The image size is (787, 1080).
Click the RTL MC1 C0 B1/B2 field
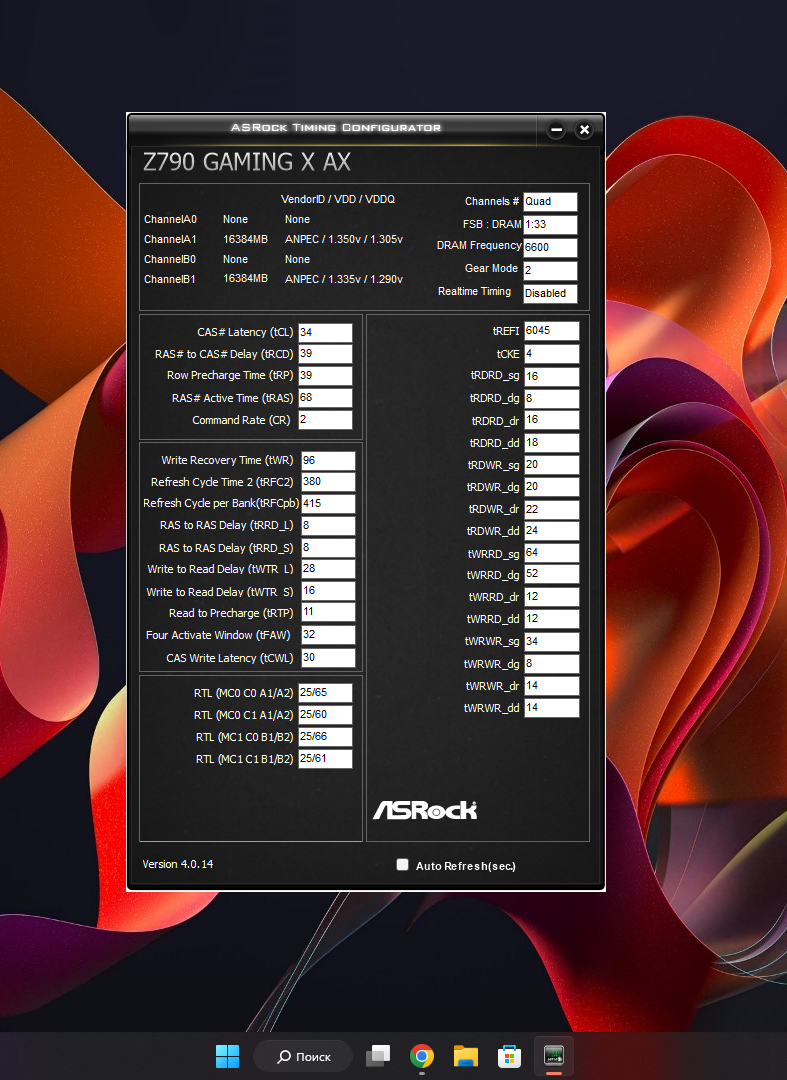(x=325, y=737)
